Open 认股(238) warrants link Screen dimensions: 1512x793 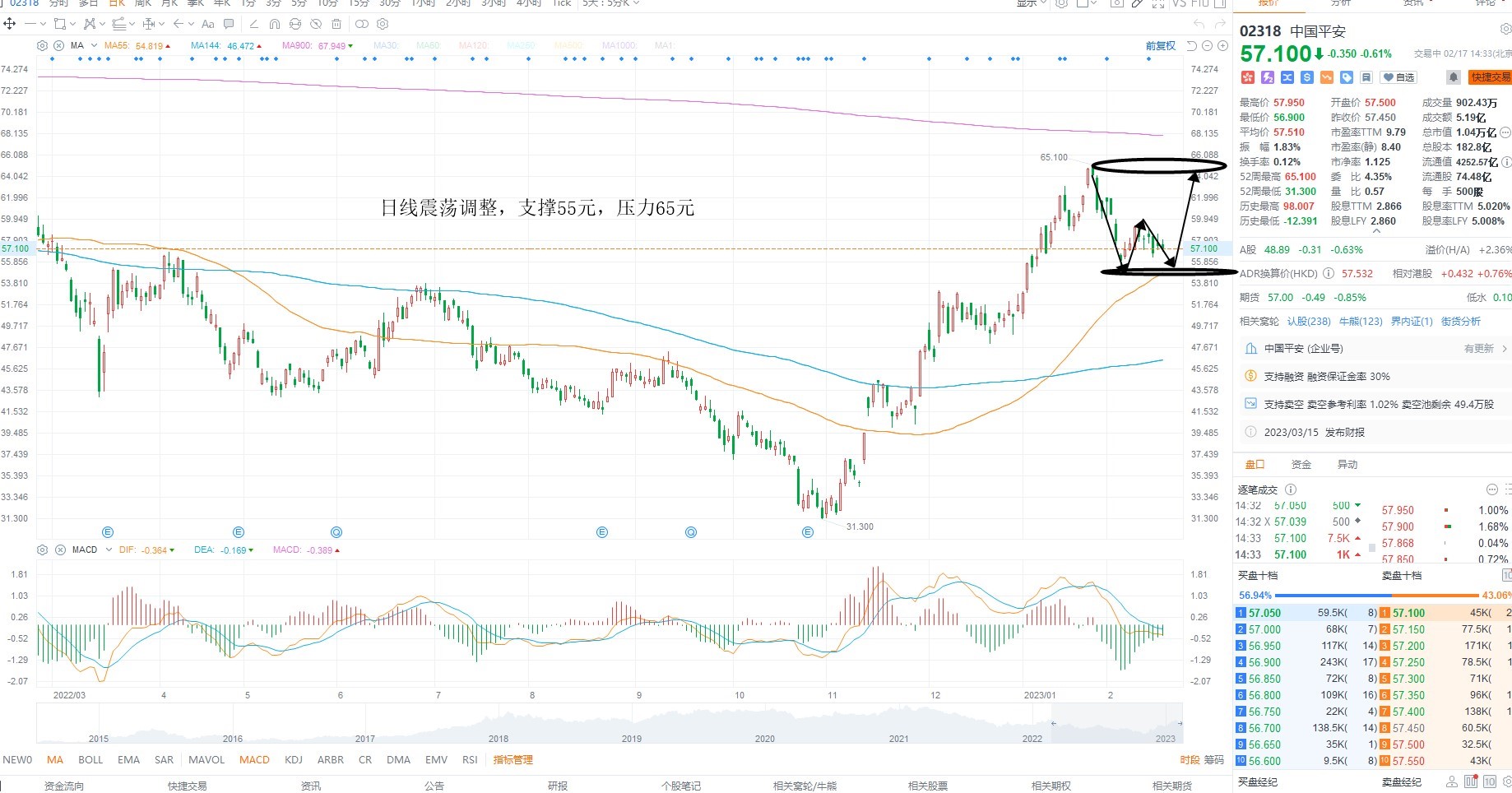point(1309,321)
